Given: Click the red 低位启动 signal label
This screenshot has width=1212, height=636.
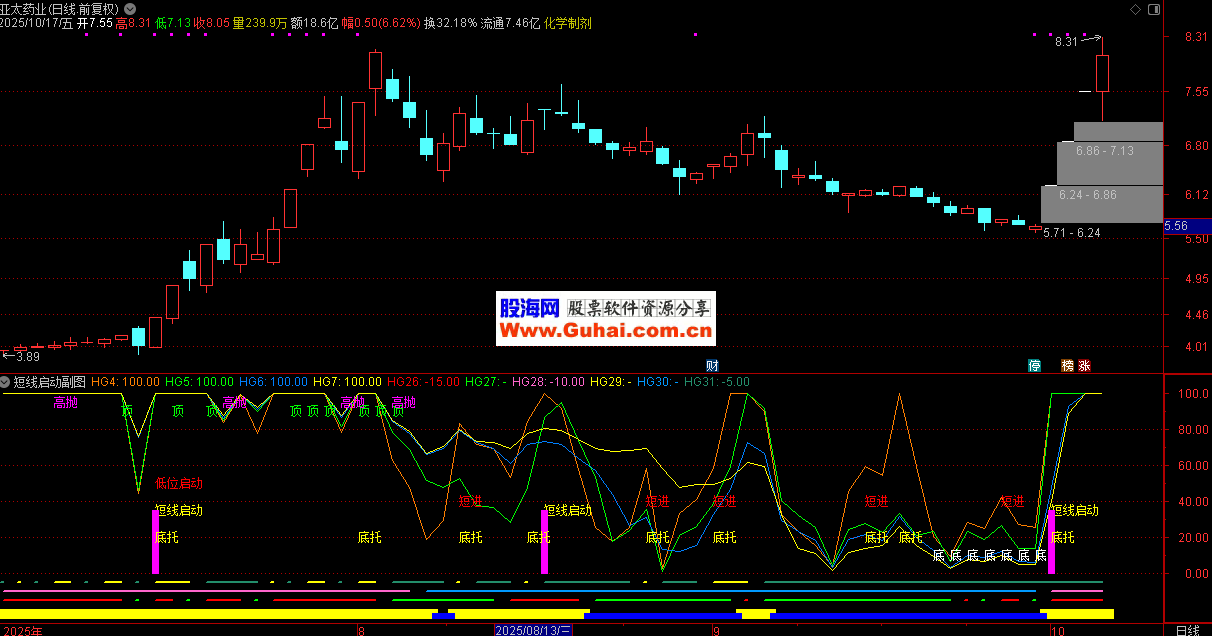Looking at the screenshot, I should [178, 483].
